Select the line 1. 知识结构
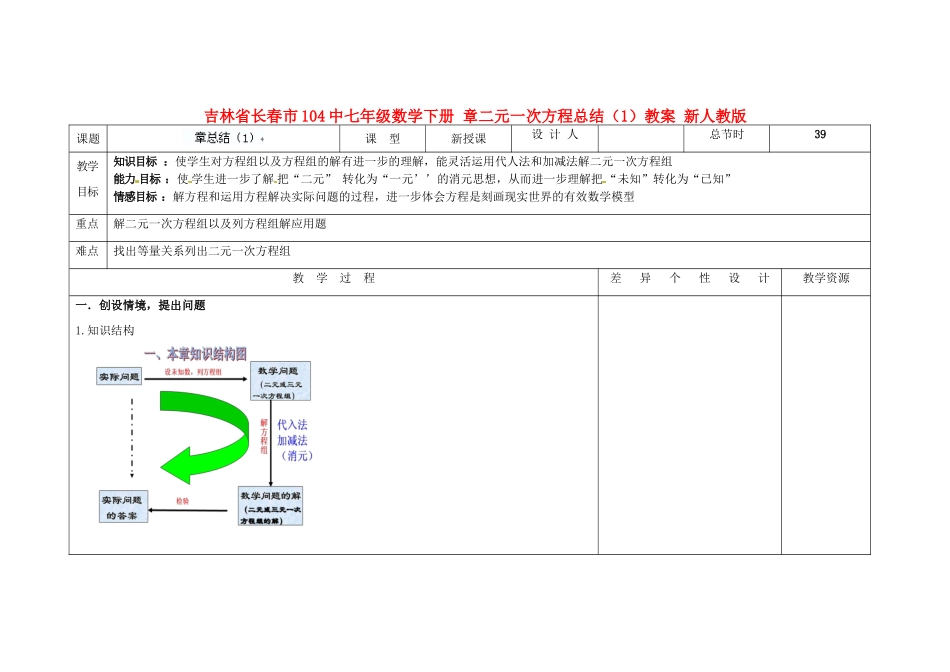The height and width of the screenshot is (672, 950). pos(105,330)
